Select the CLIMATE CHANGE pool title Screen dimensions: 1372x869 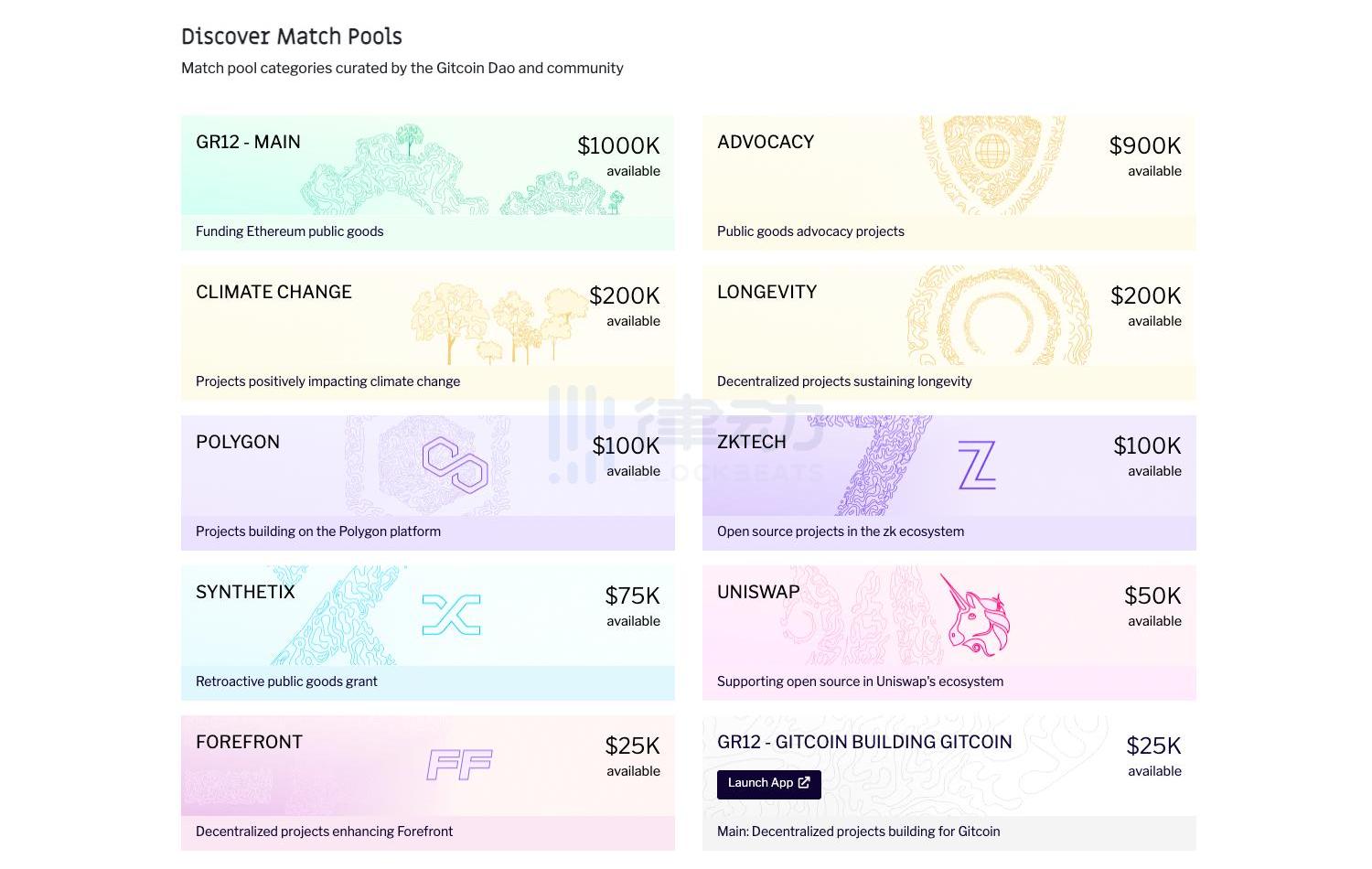273,292
